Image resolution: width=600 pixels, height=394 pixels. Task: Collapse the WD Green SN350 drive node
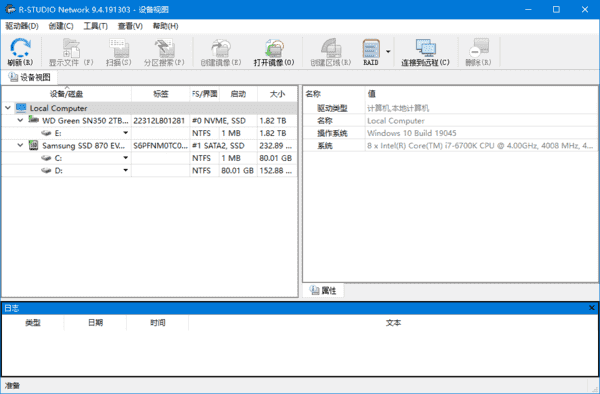tap(20, 120)
